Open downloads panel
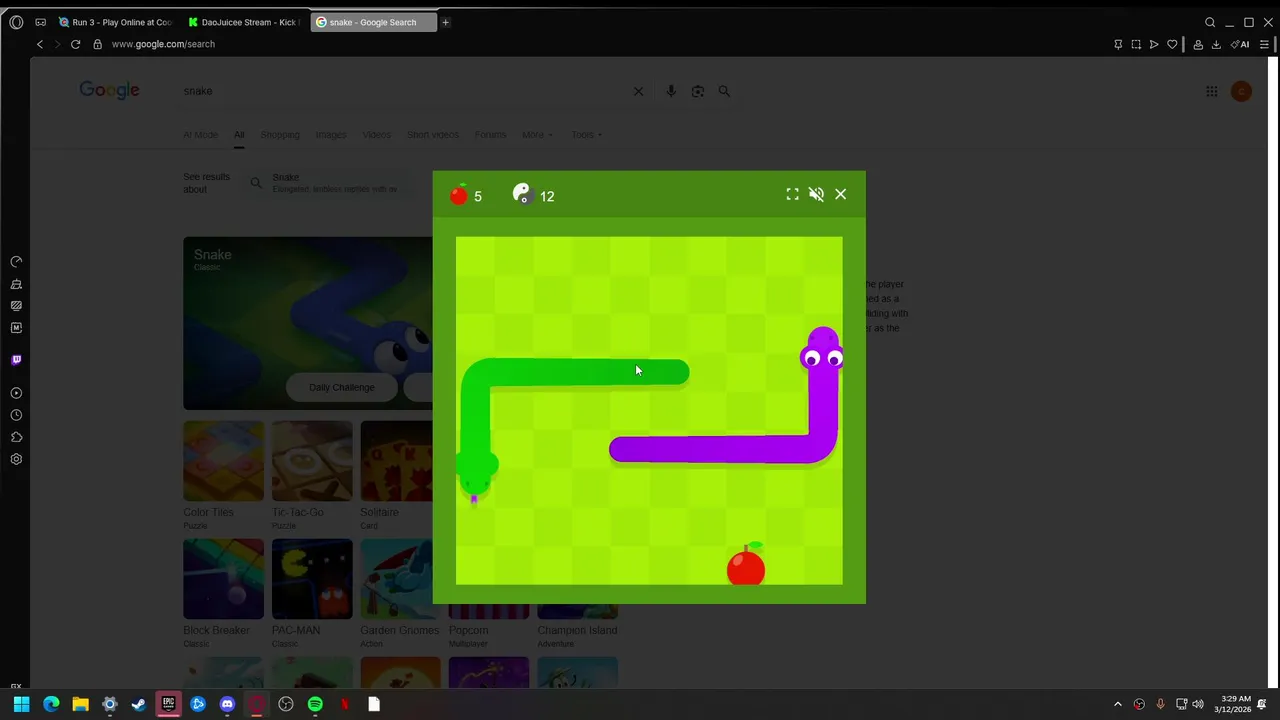Screen dimensions: 1280x720 pyautogui.click(x=1216, y=44)
